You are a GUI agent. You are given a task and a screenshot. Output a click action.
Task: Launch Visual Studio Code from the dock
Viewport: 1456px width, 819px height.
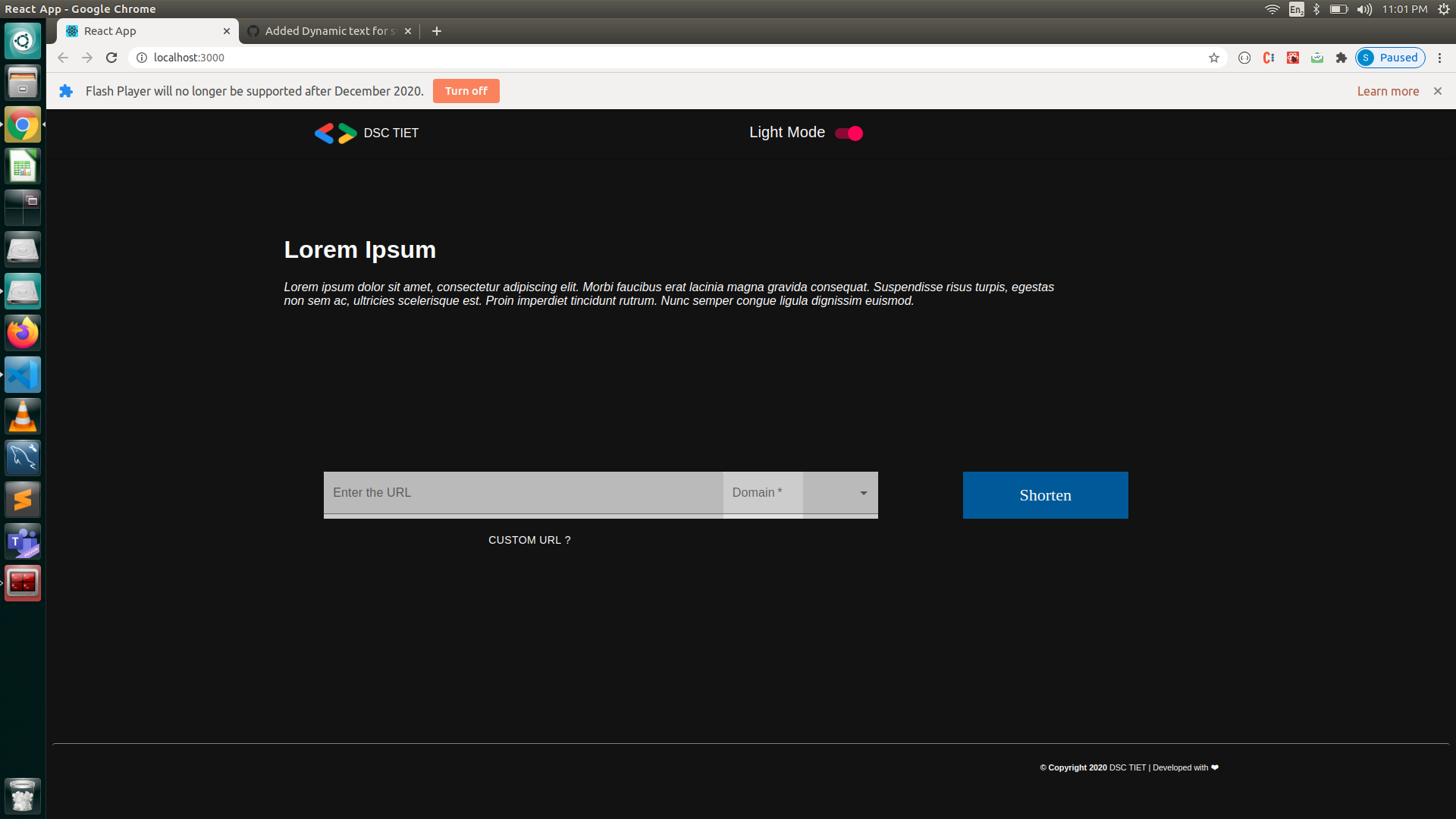coord(22,374)
